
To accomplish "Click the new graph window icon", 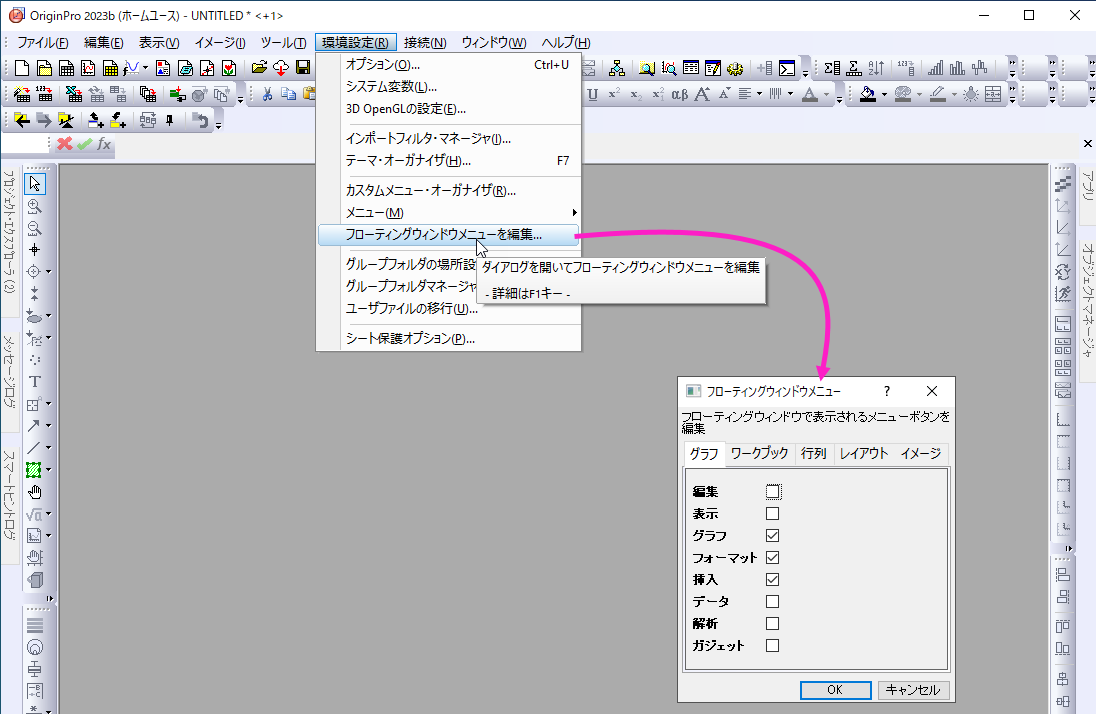I will pos(88,68).
